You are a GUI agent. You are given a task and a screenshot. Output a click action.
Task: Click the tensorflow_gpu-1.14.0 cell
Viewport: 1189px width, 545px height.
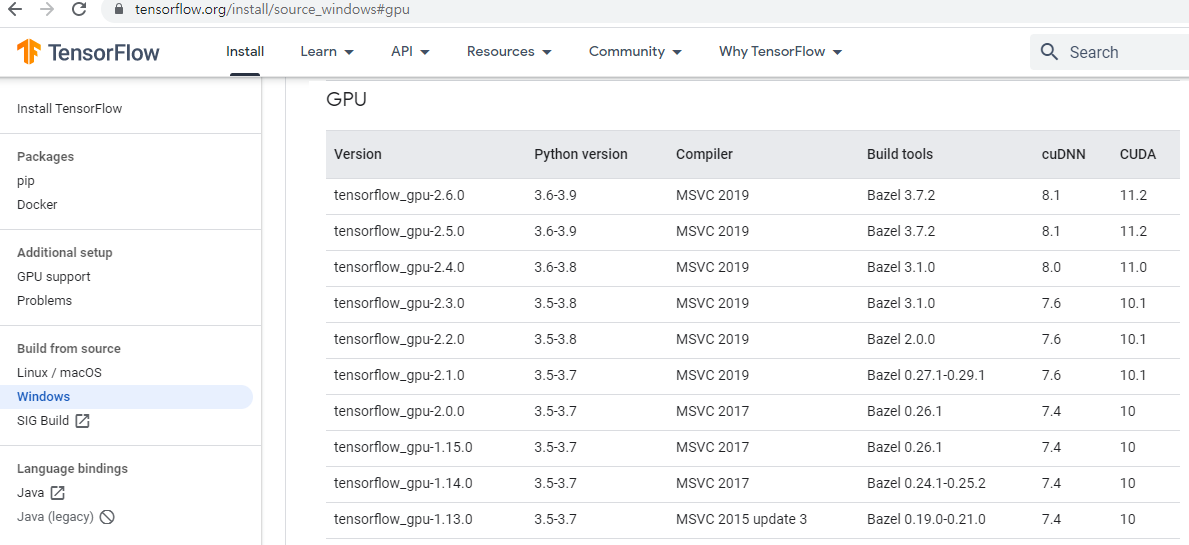(x=403, y=483)
